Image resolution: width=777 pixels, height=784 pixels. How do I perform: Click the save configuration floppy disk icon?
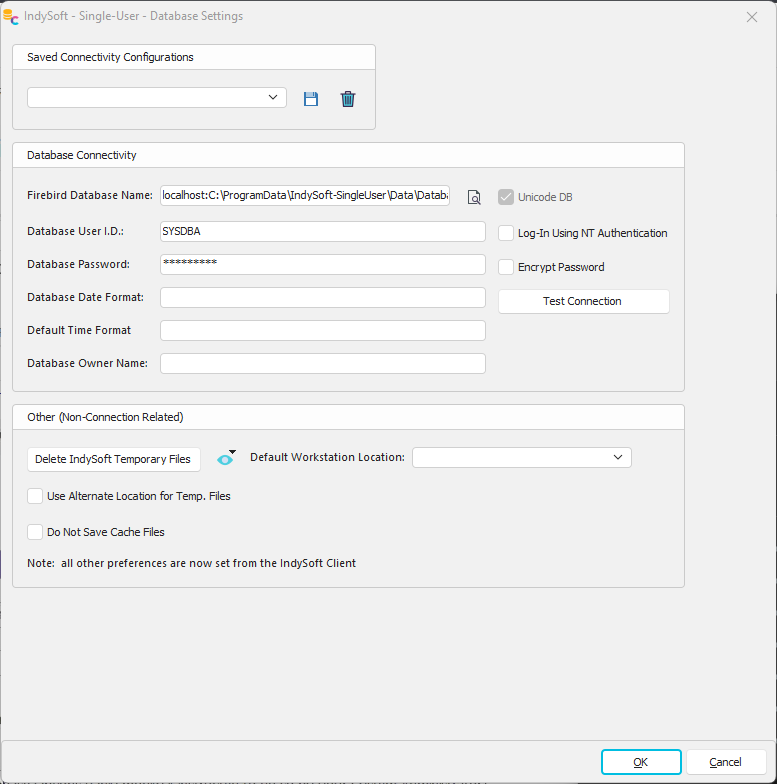311,99
